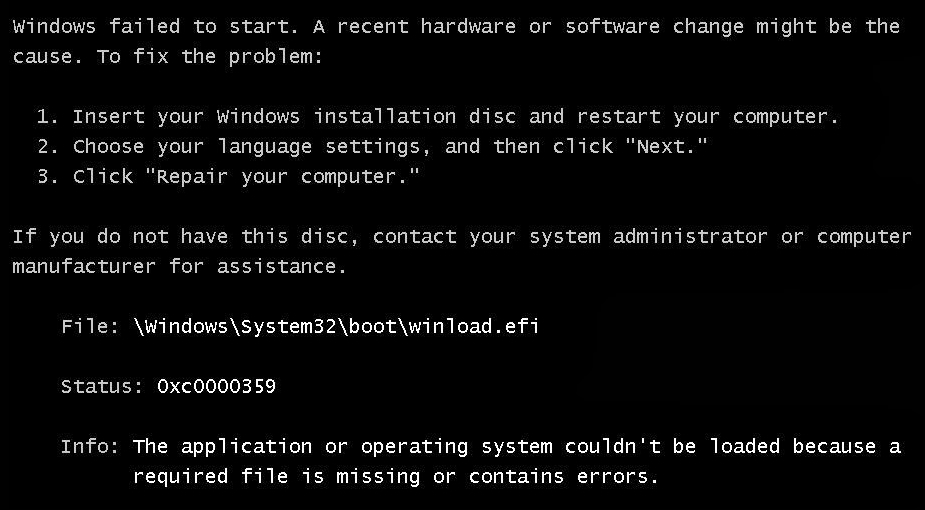Click the 'Status:' label
The height and width of the screenshot is (510, 925).
pos(103,386)
